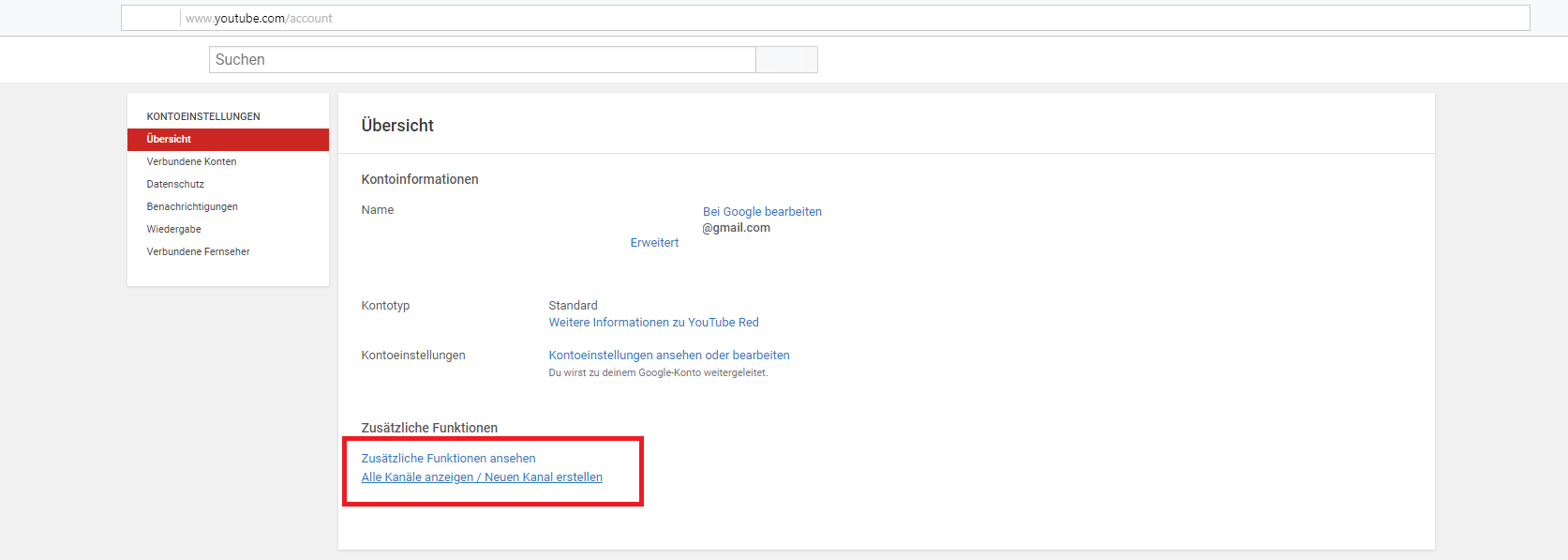
Task: Open Verbundene Fernseher settings
Action: (x=198, y=251)
